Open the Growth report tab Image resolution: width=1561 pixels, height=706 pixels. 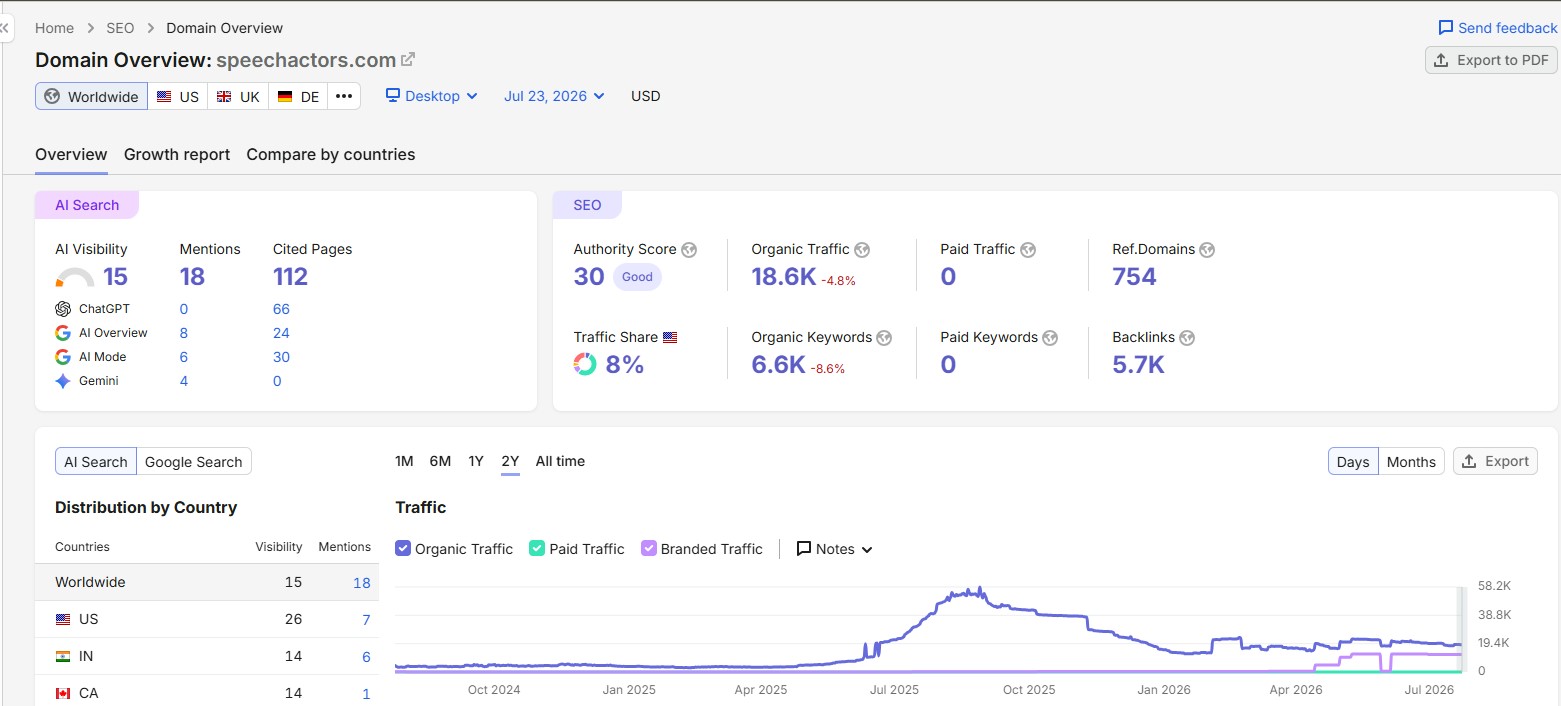177,154
